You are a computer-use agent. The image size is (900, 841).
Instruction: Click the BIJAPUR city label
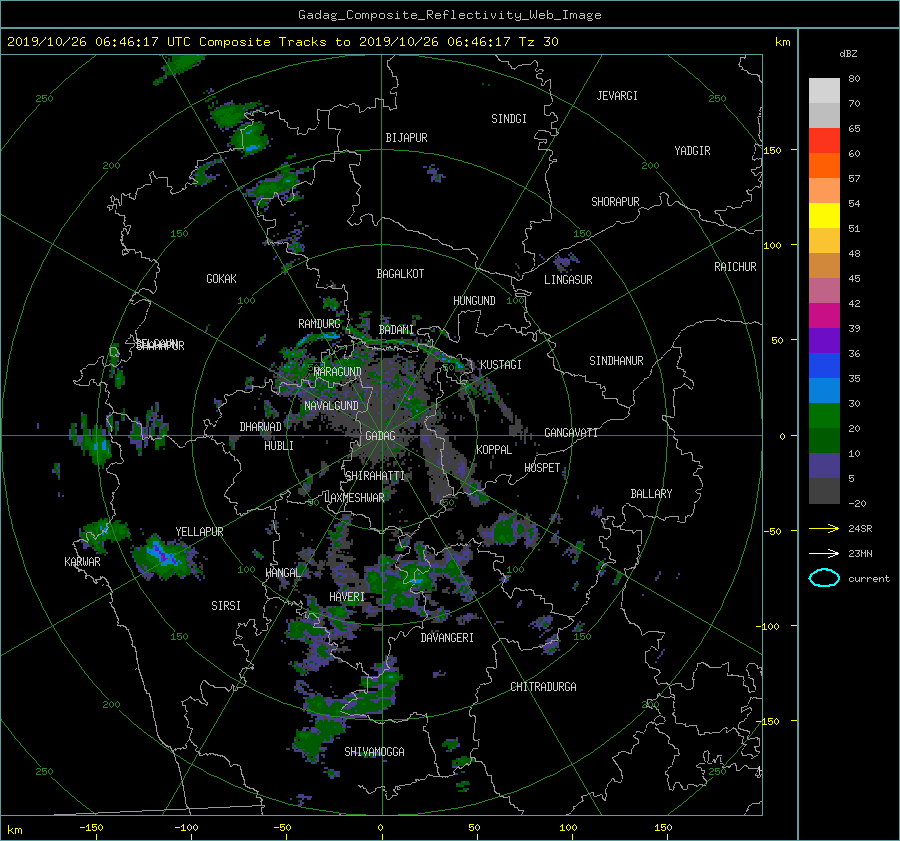click(x=406, y=138)
